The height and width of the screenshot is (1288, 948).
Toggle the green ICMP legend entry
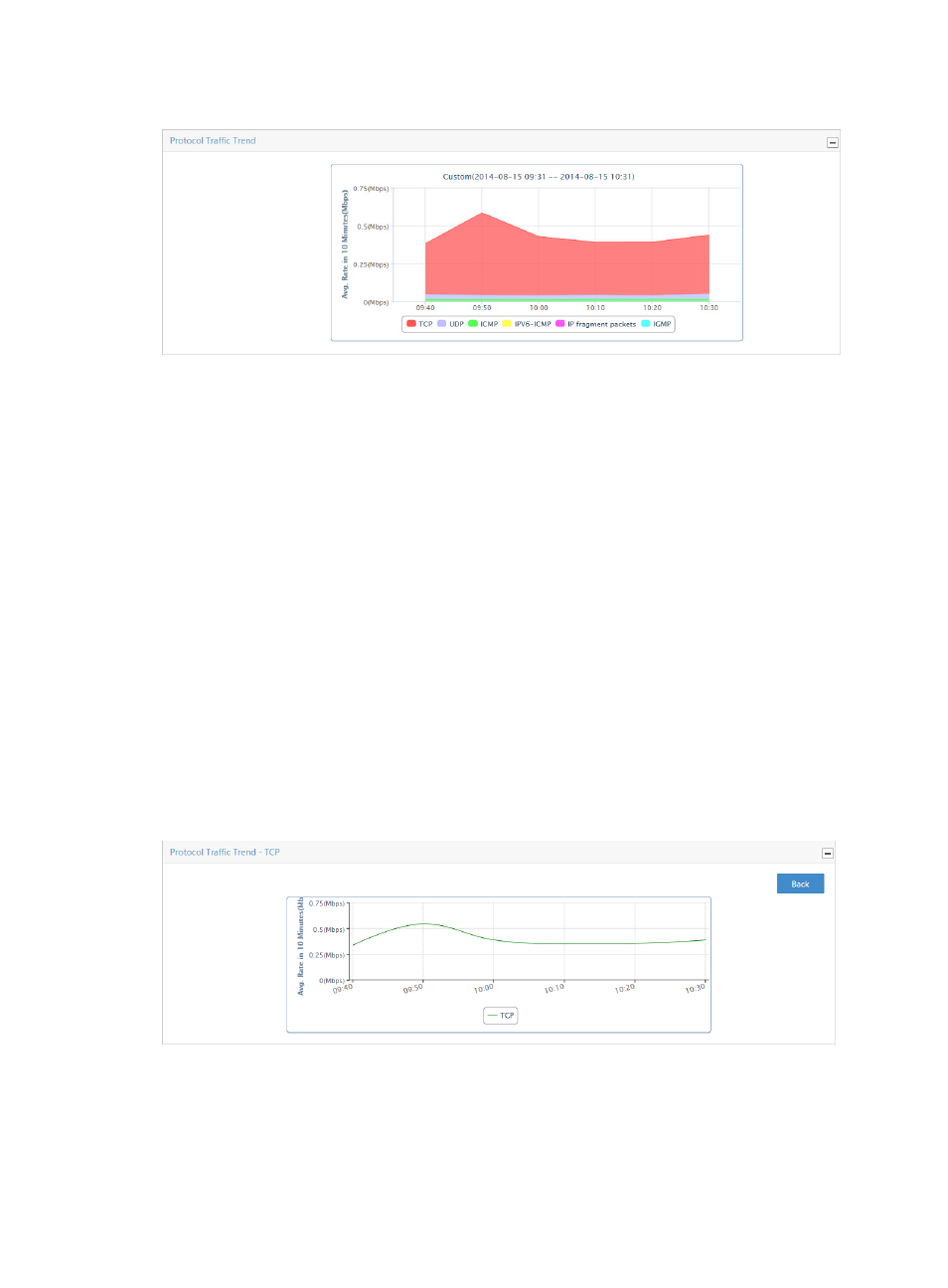tap(483, 324)
